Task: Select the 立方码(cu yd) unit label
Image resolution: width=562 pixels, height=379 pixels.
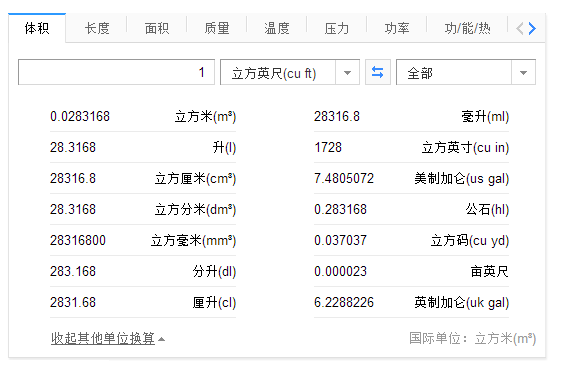Action: pos(470,240)
